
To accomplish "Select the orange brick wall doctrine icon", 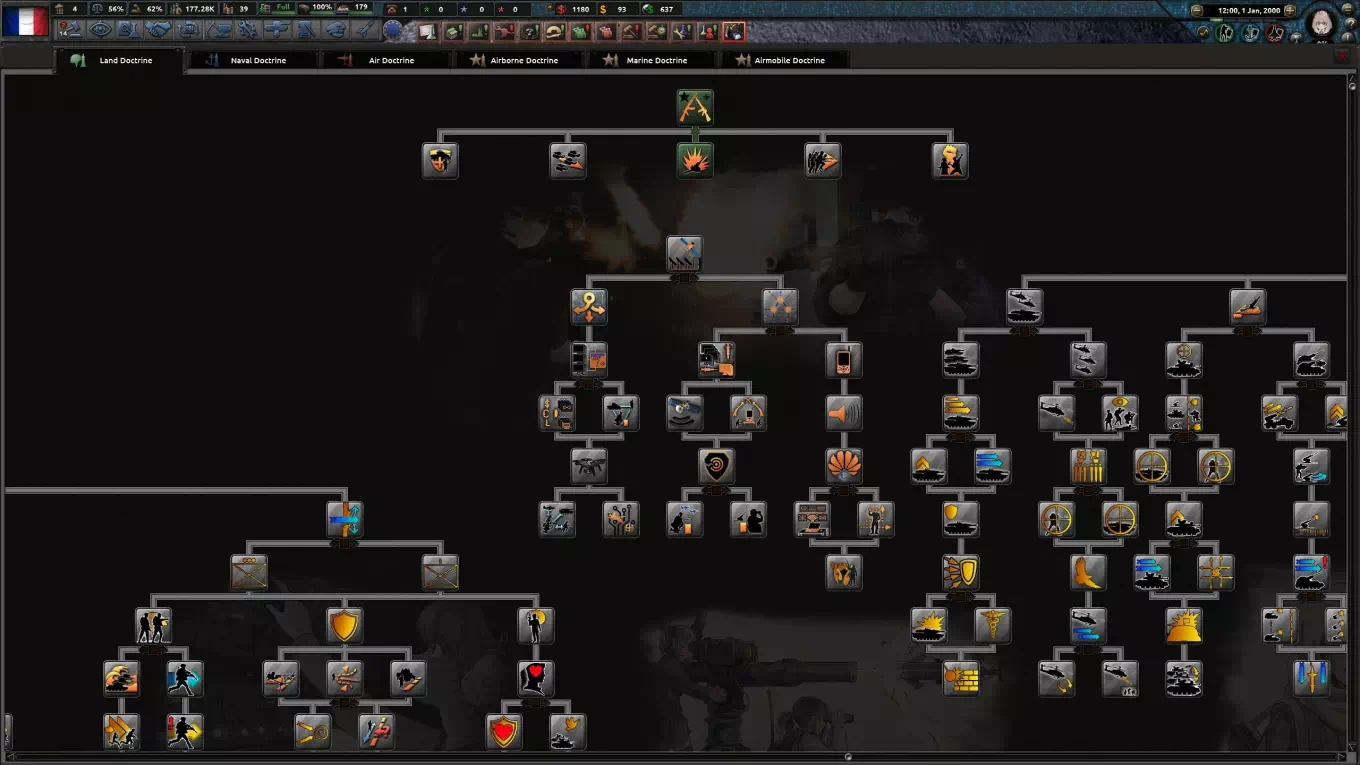I will click(961, 678).
